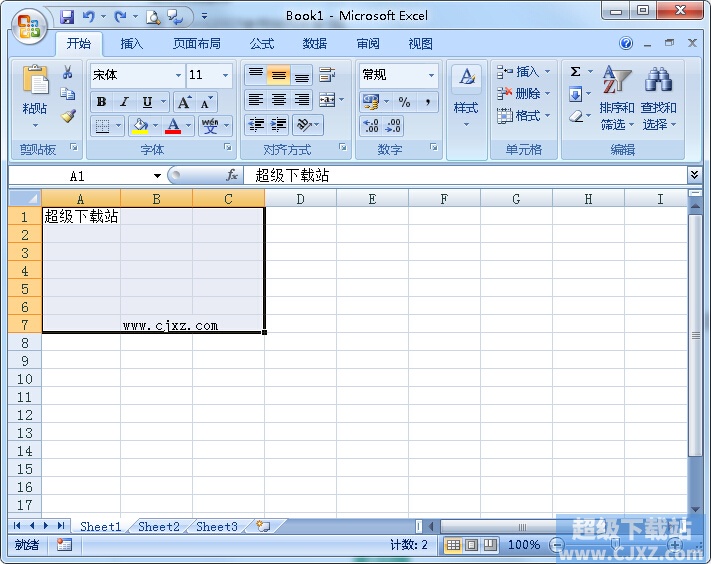Image resolution: width=711 pixels, height=564 pixels.
Task: Toggle Bold formatting
Action: coord(102,102)
